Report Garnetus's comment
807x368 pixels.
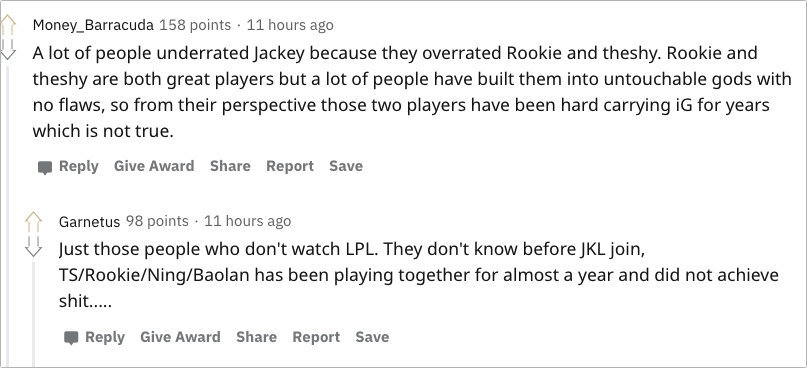316,337
